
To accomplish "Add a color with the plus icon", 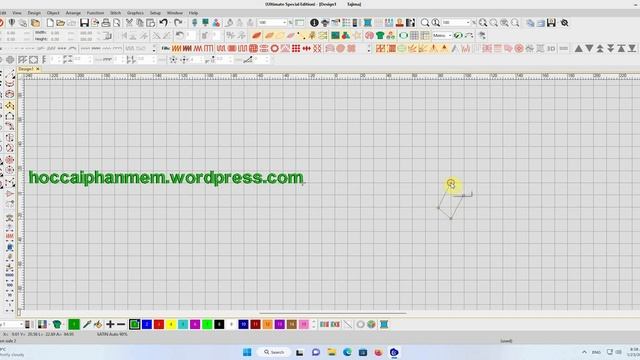I will tap(110, 324).
